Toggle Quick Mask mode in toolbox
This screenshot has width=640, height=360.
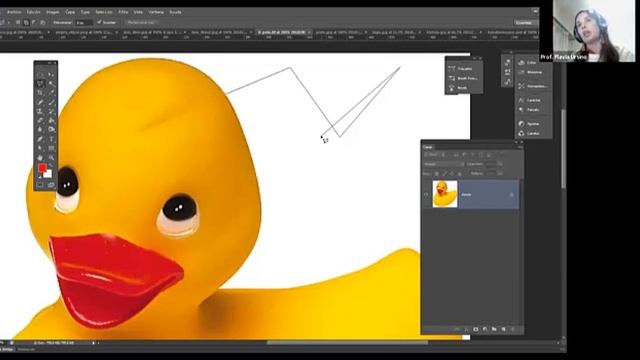point(40,185)
